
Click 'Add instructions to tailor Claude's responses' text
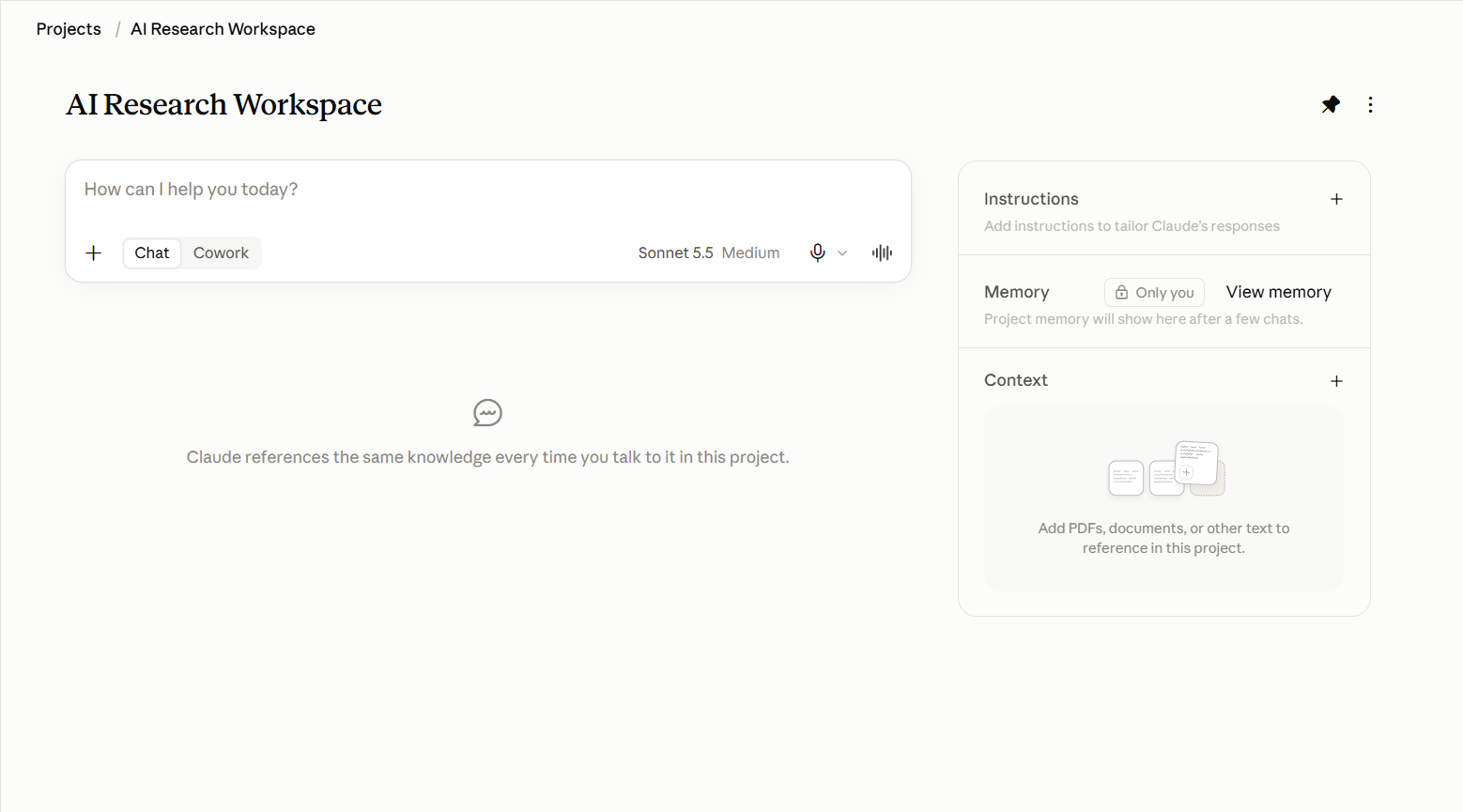pyautogui.click(x=1132, y=226)
